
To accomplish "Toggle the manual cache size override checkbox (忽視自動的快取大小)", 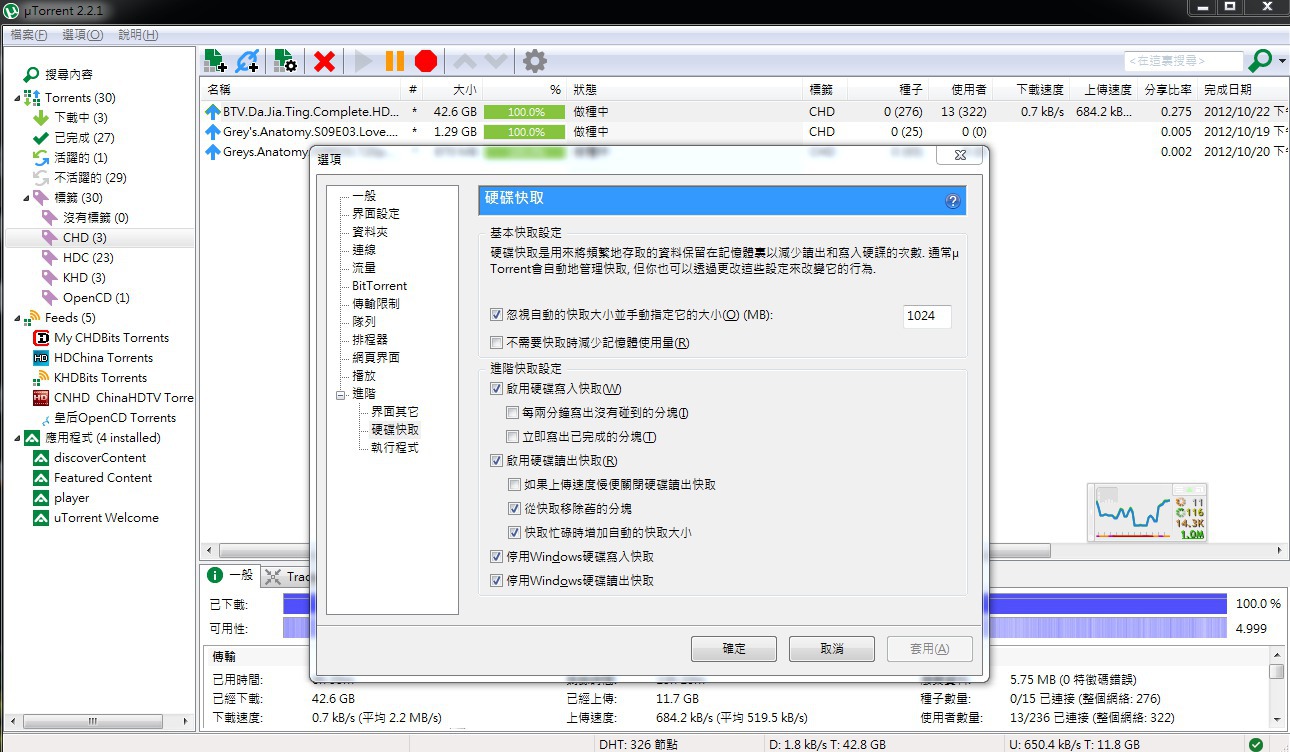I will click(x=497, y=315).
